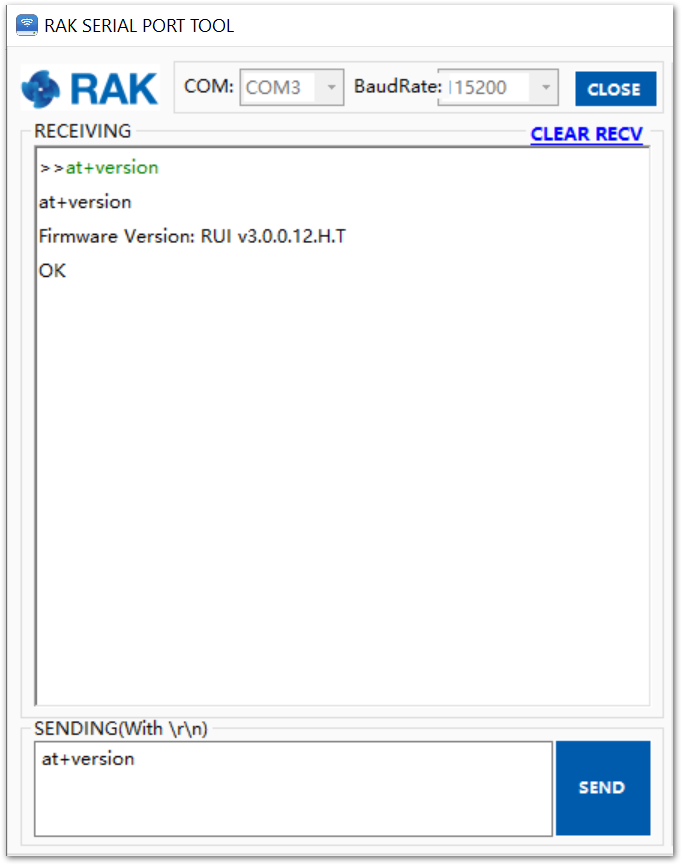This screenshot has height=865, width=682.
Task: Click the SENDING(With \r\n) group label
Action: 121,729
